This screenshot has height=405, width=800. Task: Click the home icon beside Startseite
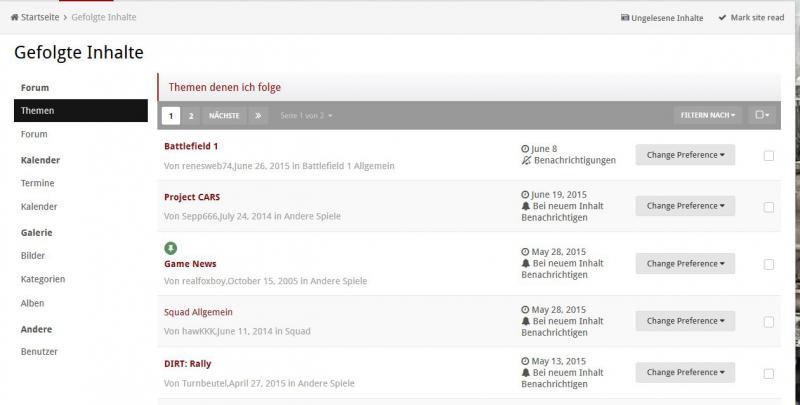click(x=14, y=18)
